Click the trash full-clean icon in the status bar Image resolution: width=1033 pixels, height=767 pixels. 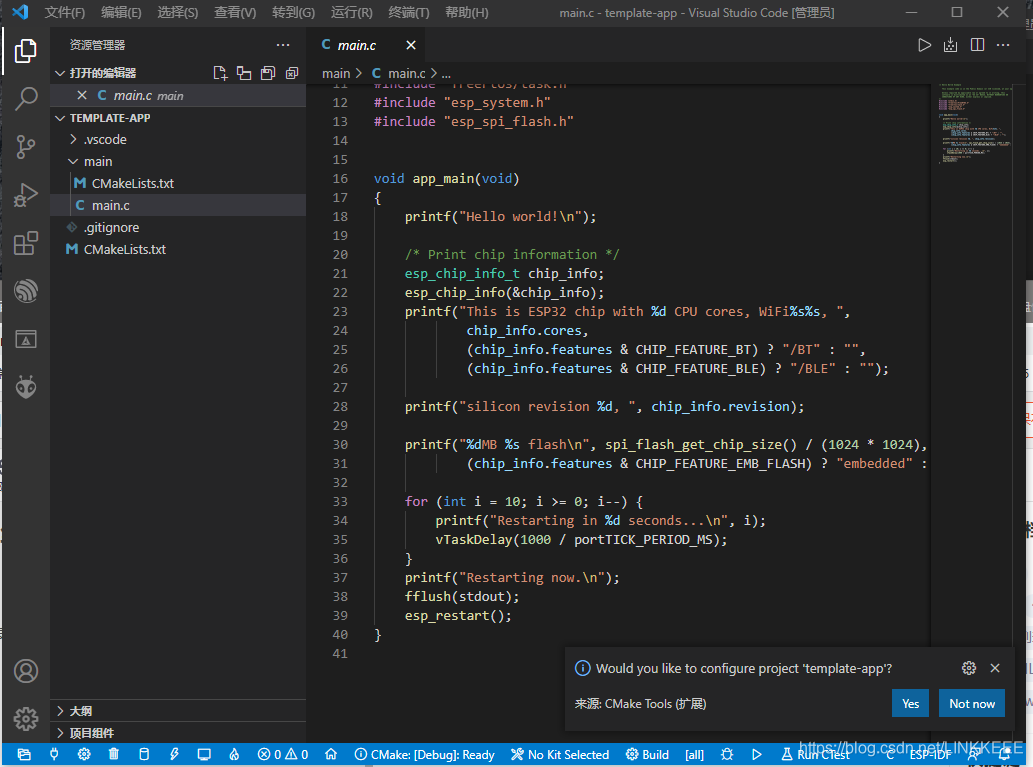[114, 754]
